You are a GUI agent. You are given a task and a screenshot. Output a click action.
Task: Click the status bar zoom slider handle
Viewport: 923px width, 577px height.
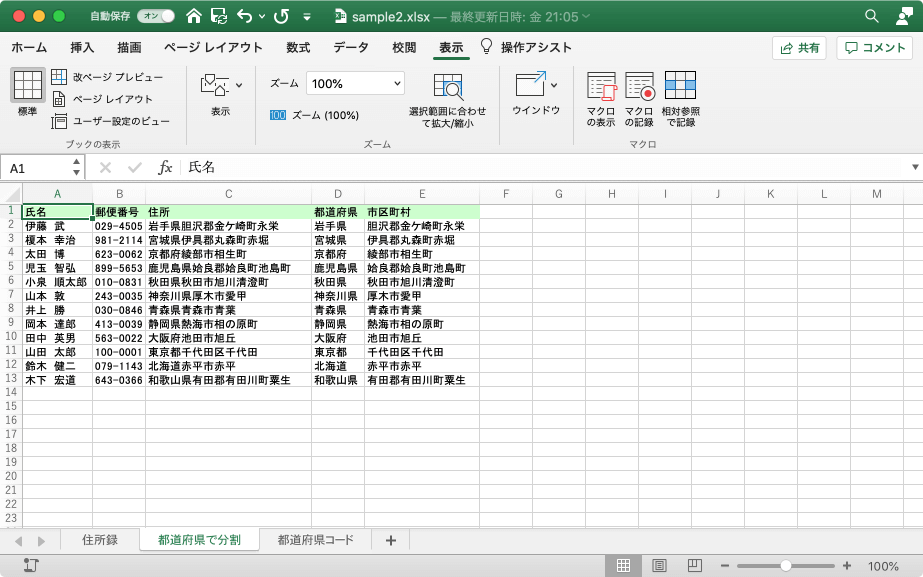tap(786, 566)
